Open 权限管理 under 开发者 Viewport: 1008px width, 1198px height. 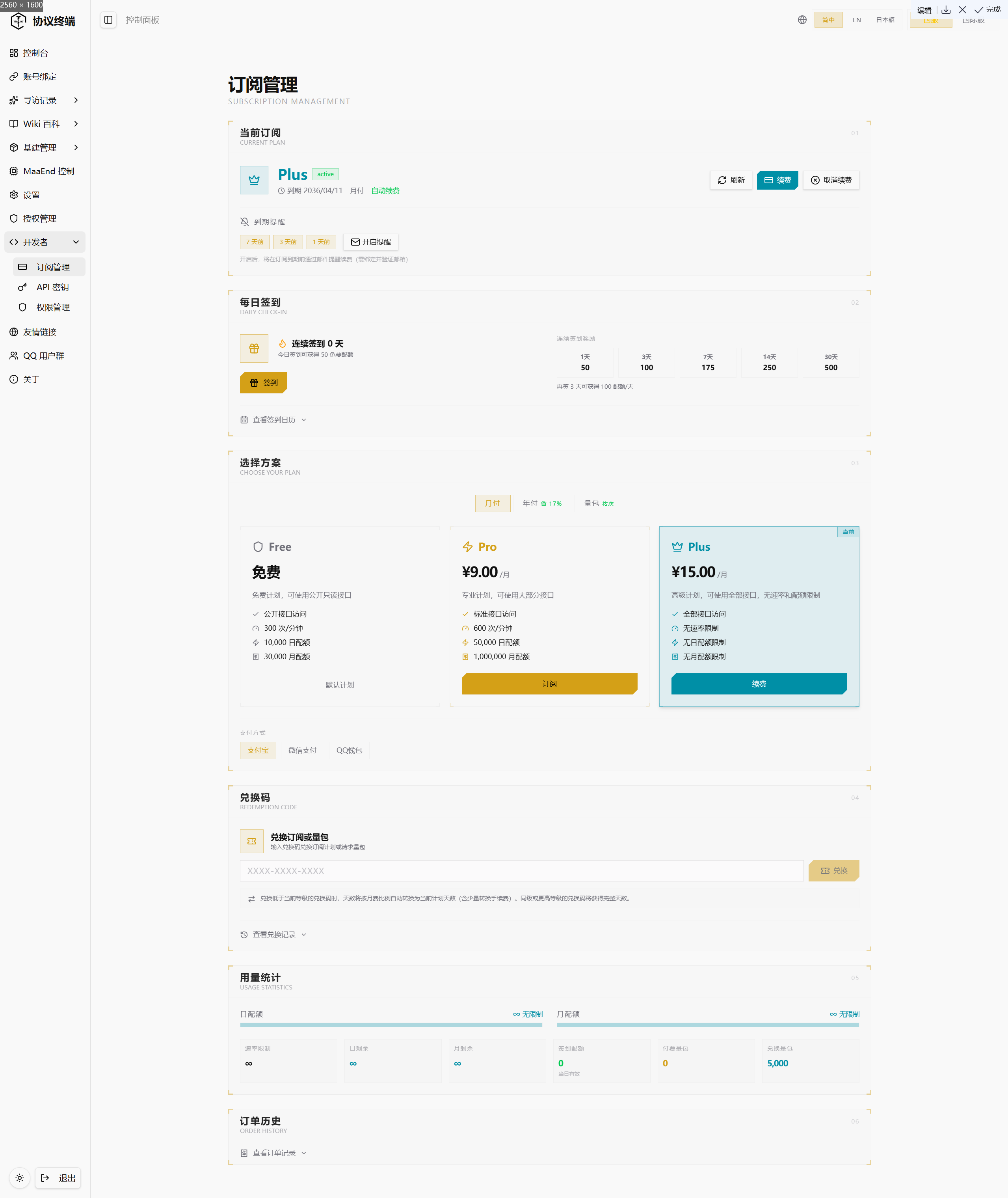[x=49, y=307]
